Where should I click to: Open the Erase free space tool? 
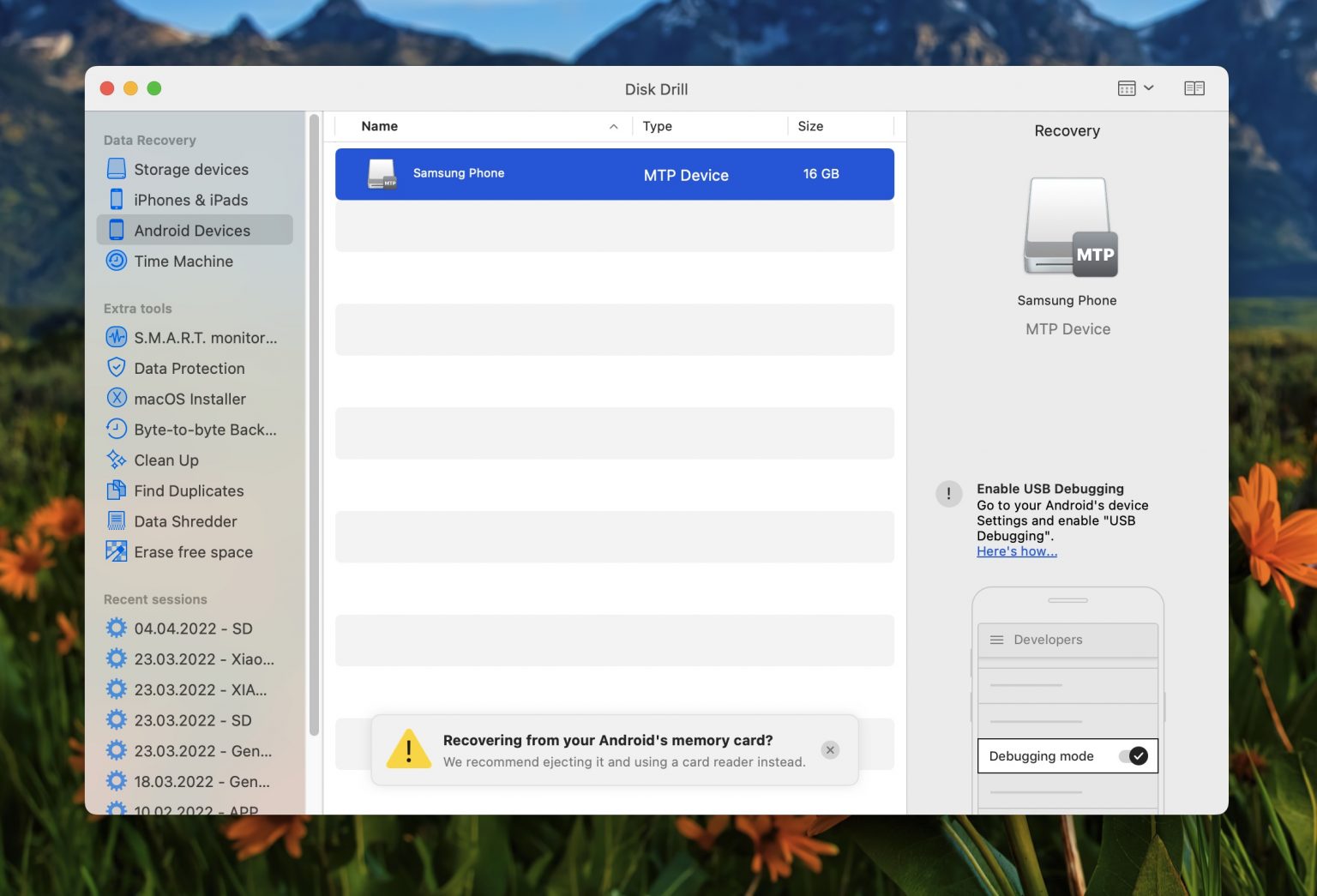(193, 551)
